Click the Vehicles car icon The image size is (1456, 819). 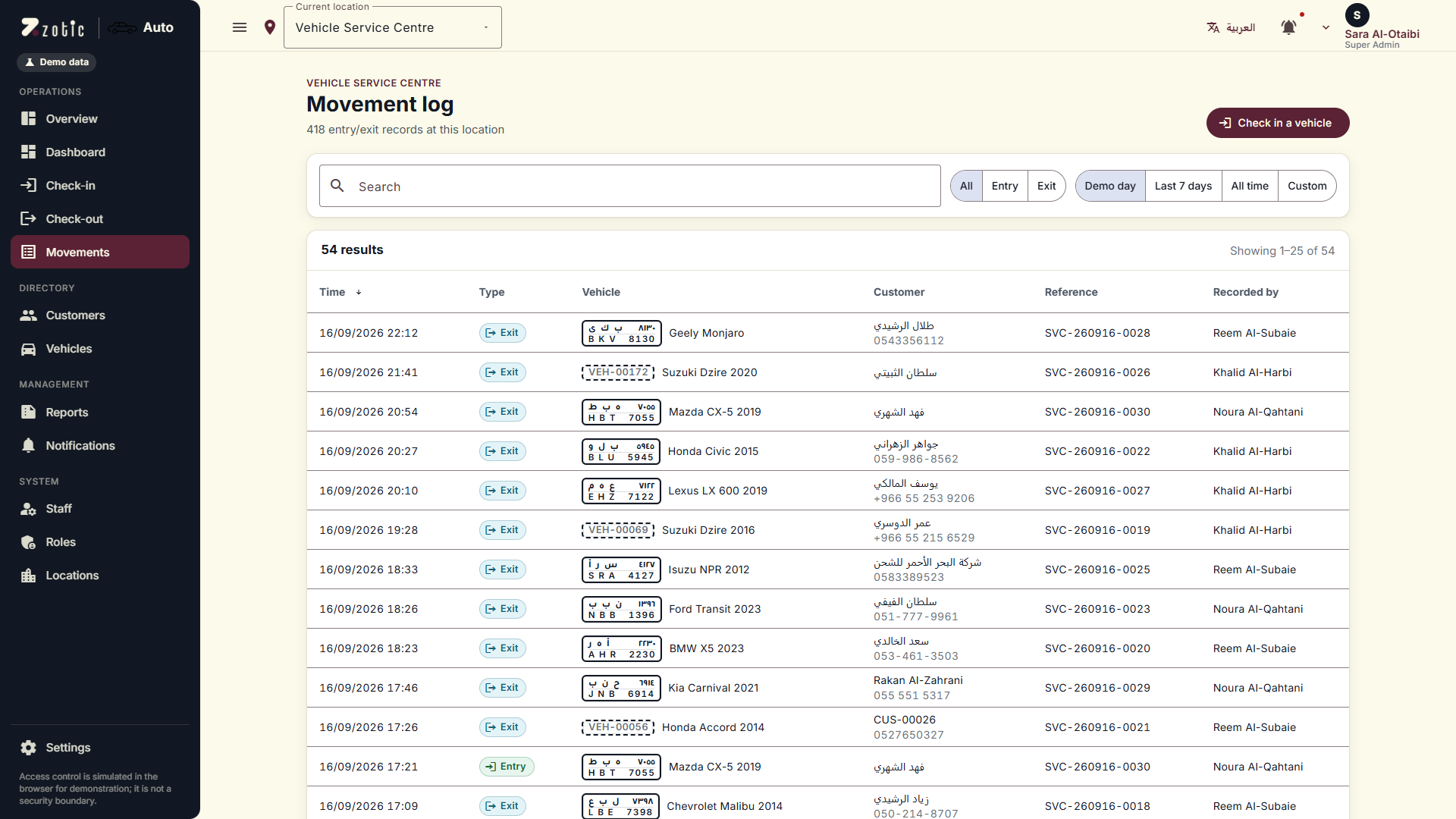[29, 348]
